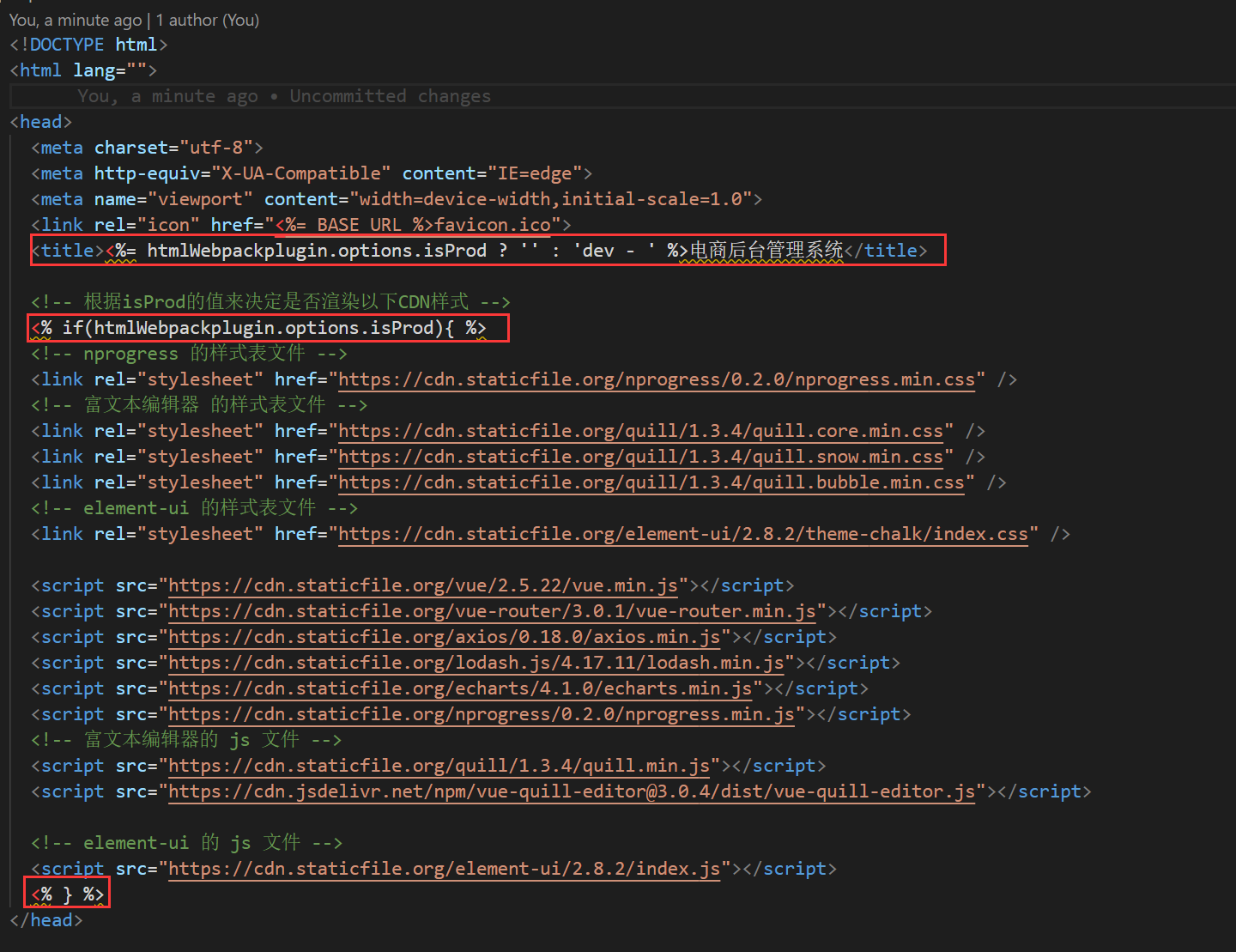Click the "You, a minute ago" code lens
The image size is (1236, 952).
[x=76, y=20]
